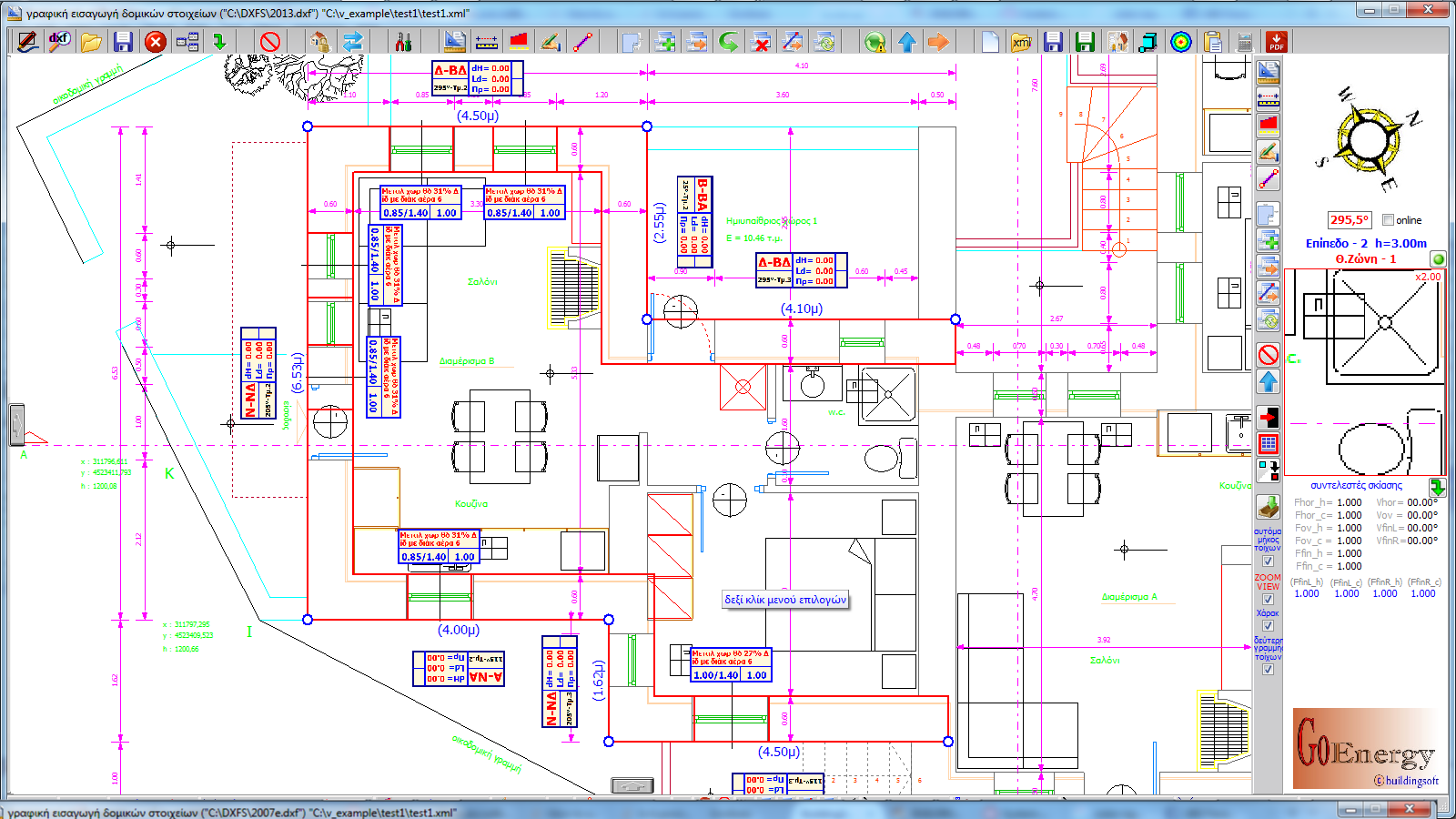Select the red grid table sidebar icon
This screenshot has height=819, width=1456.
1268,444
